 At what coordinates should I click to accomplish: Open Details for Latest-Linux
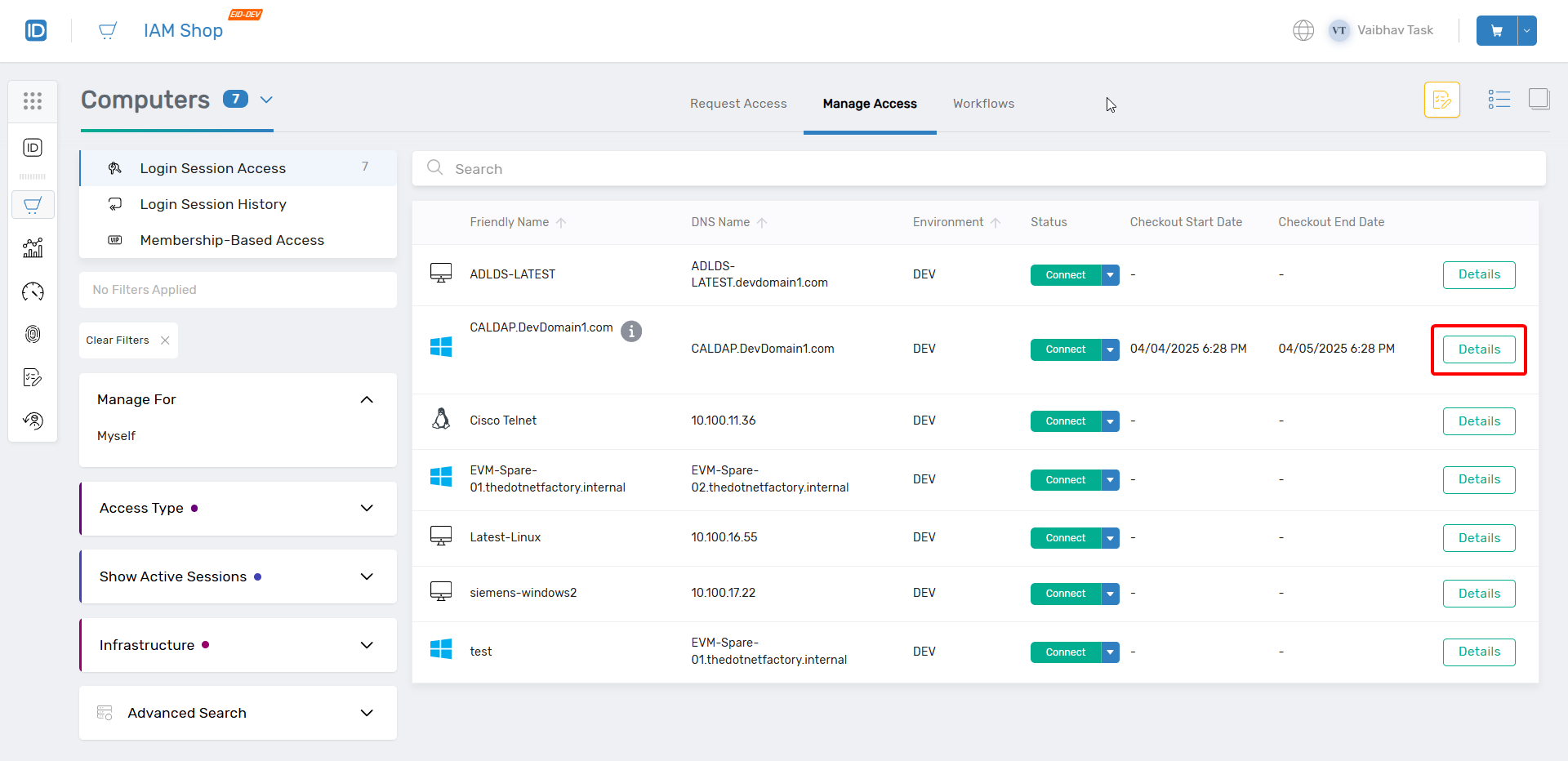click(x=1478, y=538)
